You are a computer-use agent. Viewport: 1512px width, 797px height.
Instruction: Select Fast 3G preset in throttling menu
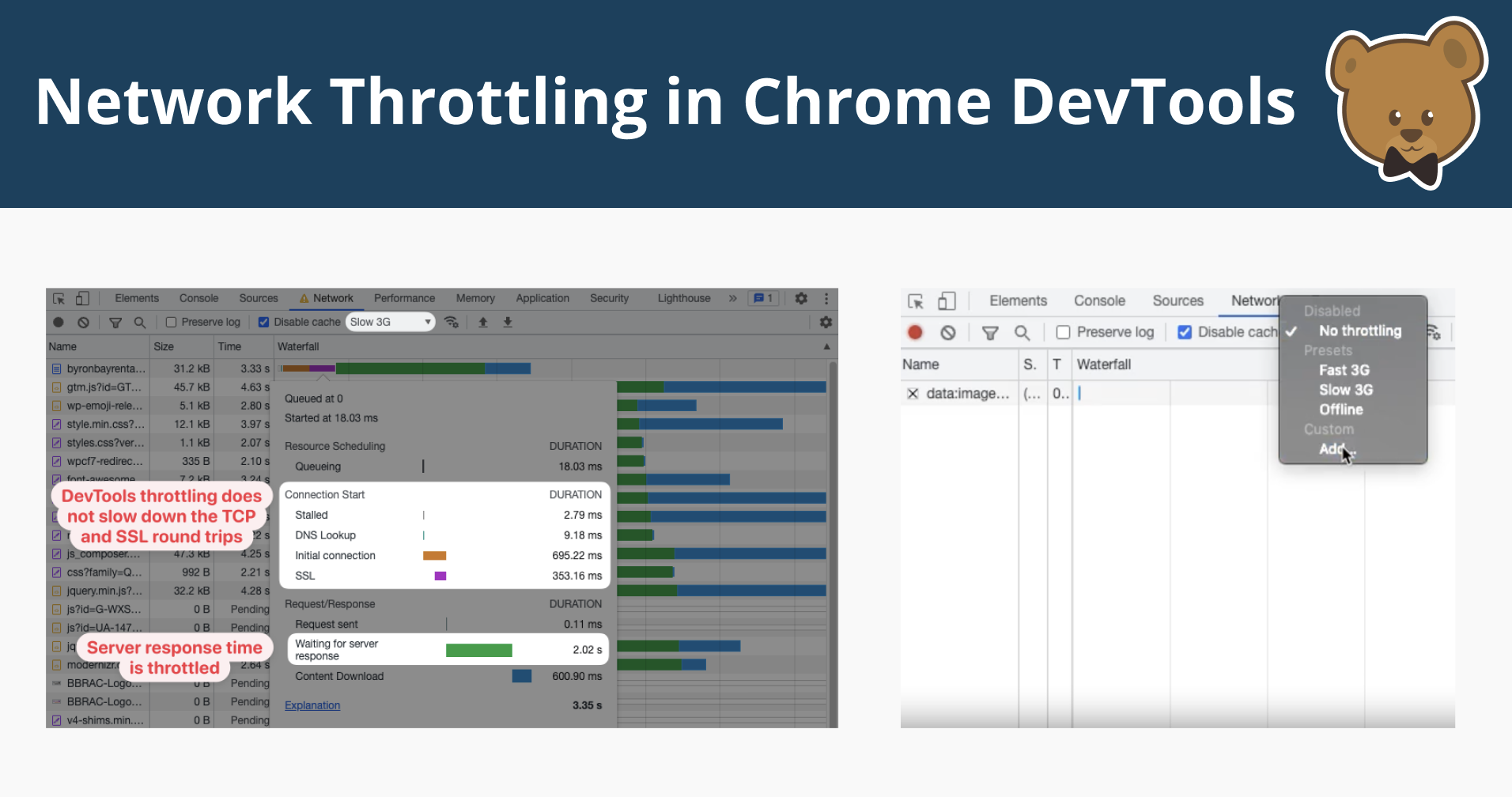tap(1344, 370)
